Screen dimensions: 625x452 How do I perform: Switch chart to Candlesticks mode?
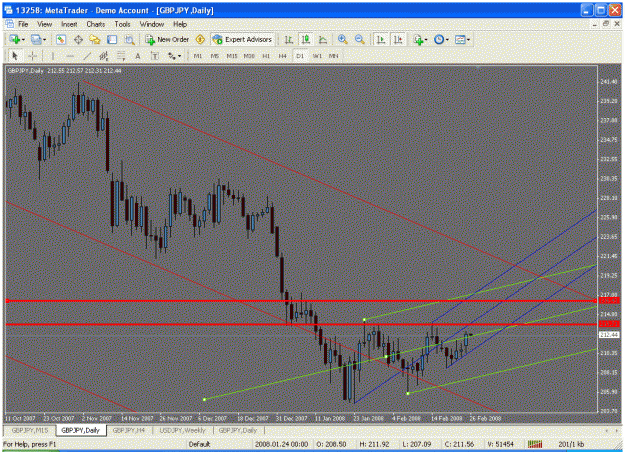click(306, 39)
